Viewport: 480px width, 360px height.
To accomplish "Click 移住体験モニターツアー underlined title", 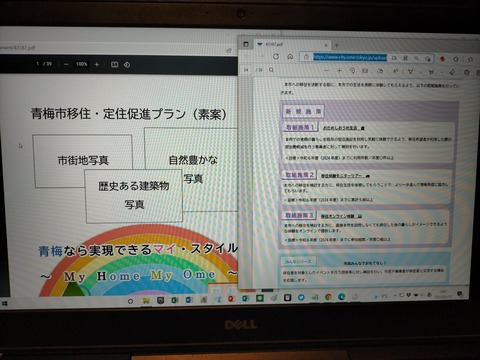I will click(341, 176).
